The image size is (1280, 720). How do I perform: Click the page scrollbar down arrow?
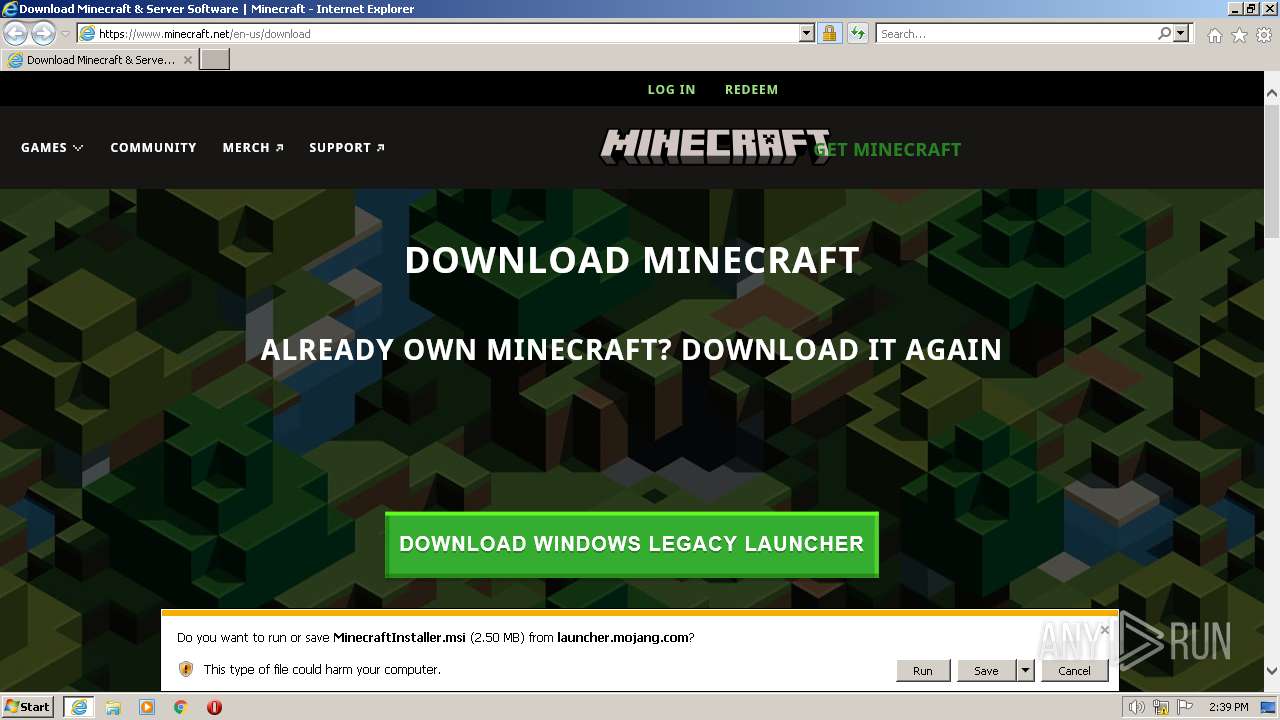1272,671
